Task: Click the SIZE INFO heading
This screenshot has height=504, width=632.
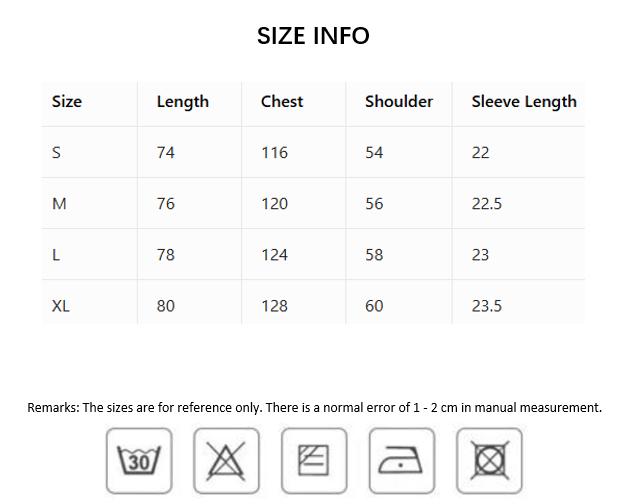Action: coord(313,36)
